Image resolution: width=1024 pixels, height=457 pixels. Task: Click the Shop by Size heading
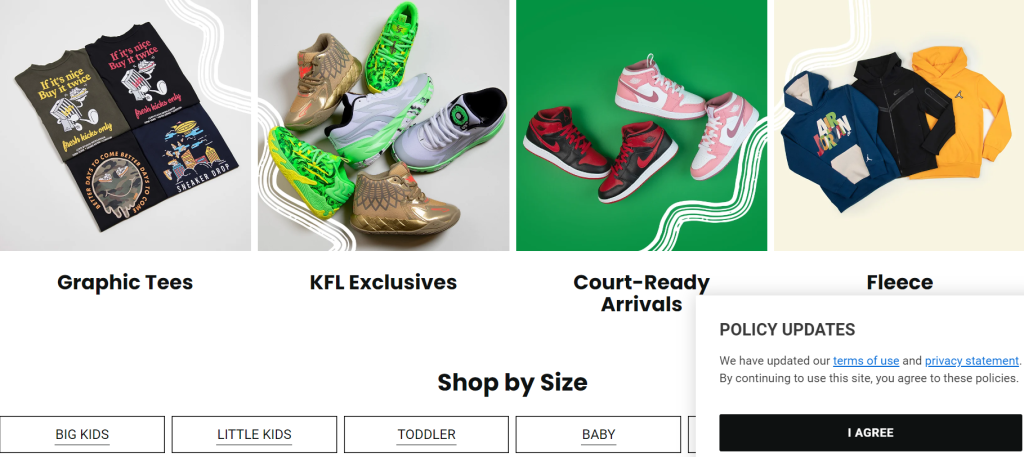tap(512, 382)
